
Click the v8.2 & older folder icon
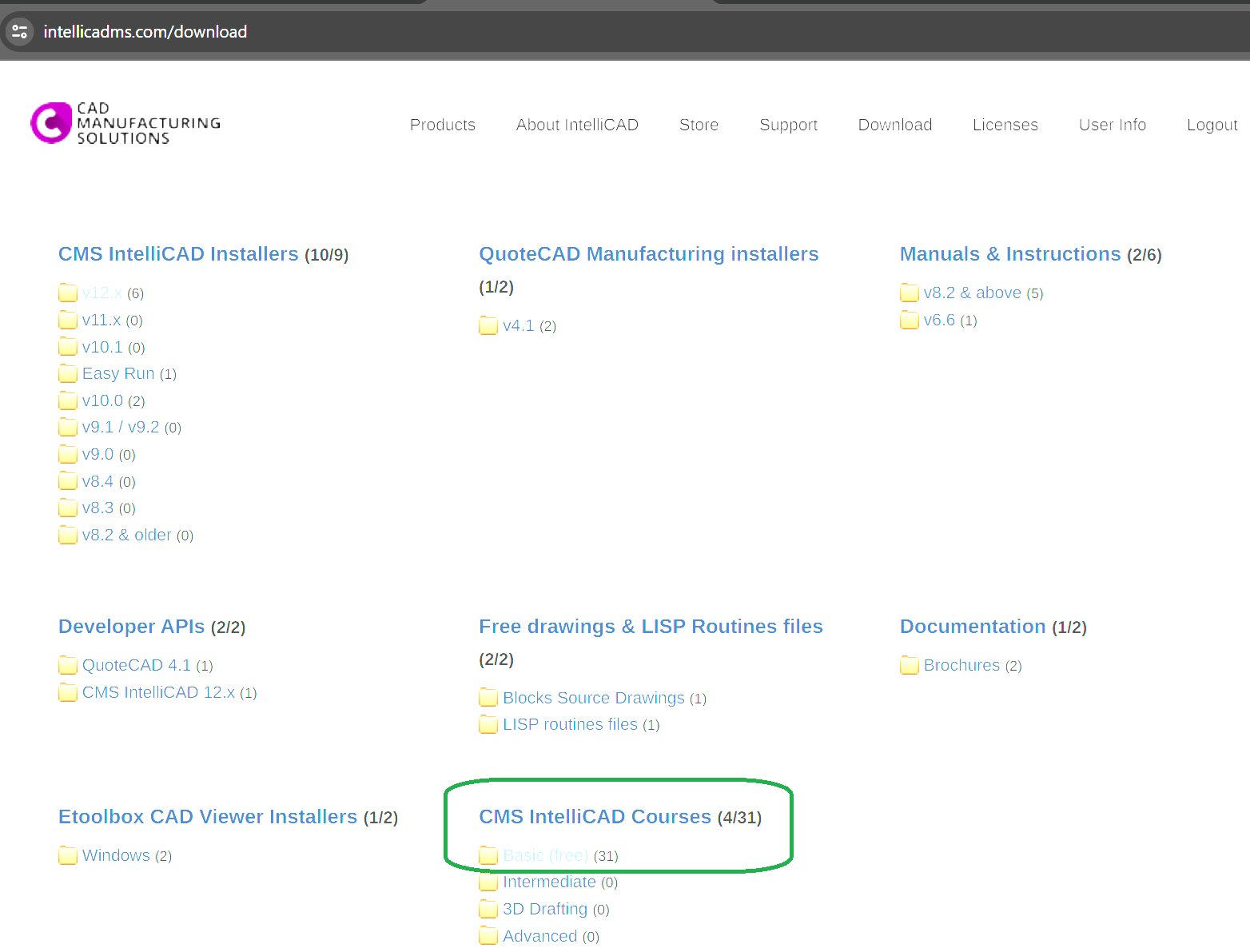68,535
